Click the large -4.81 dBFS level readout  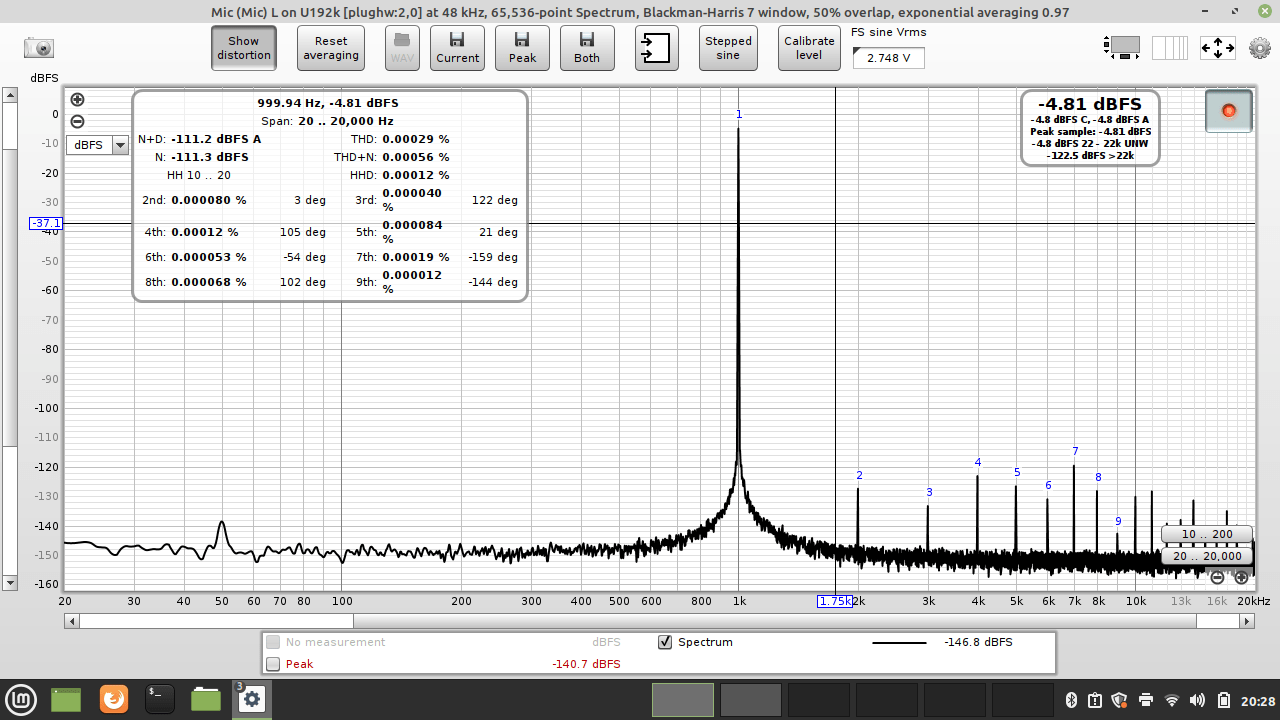pos(1090,104)
